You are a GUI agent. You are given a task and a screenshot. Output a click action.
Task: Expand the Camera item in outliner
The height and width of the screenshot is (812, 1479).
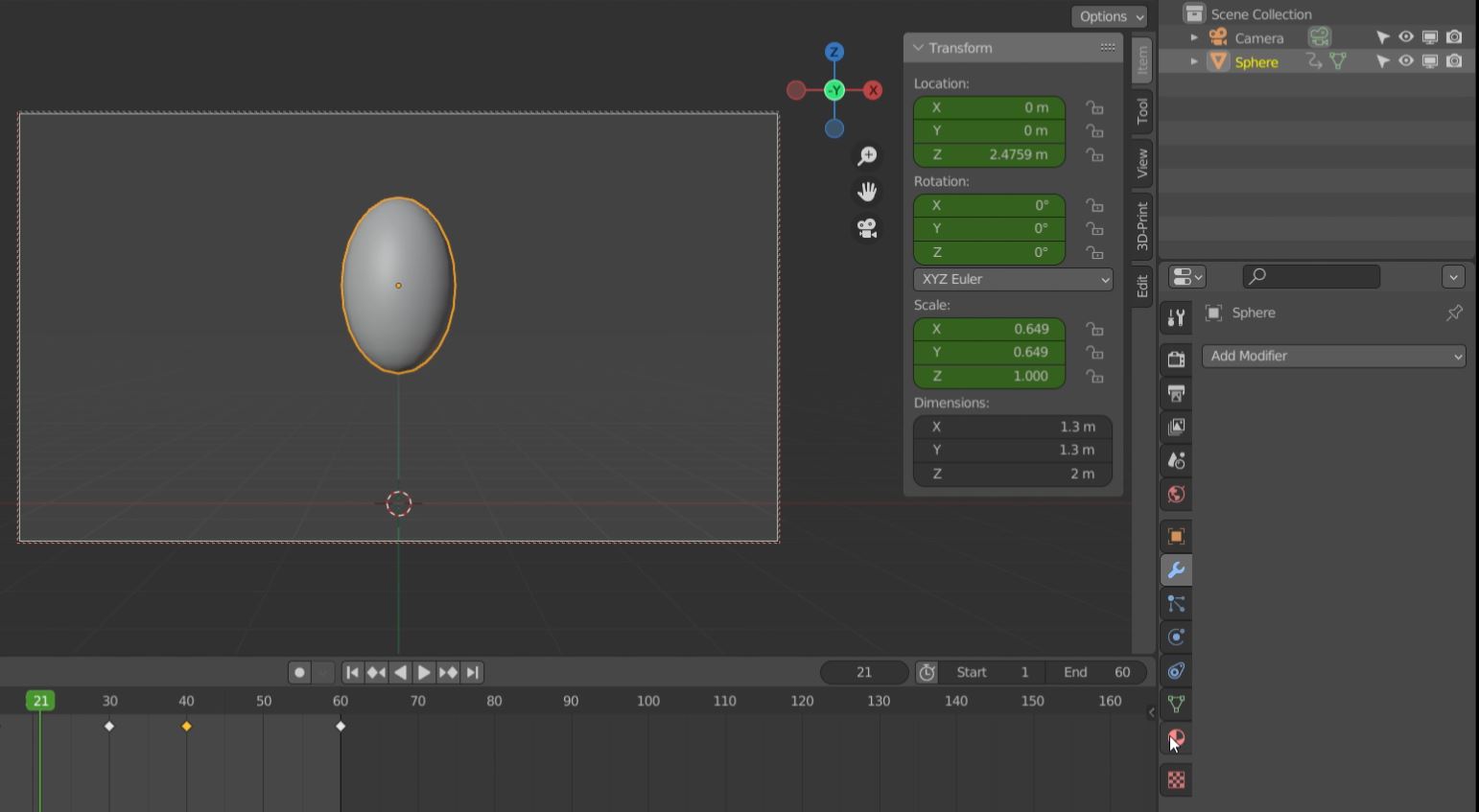pos(1194,37)
